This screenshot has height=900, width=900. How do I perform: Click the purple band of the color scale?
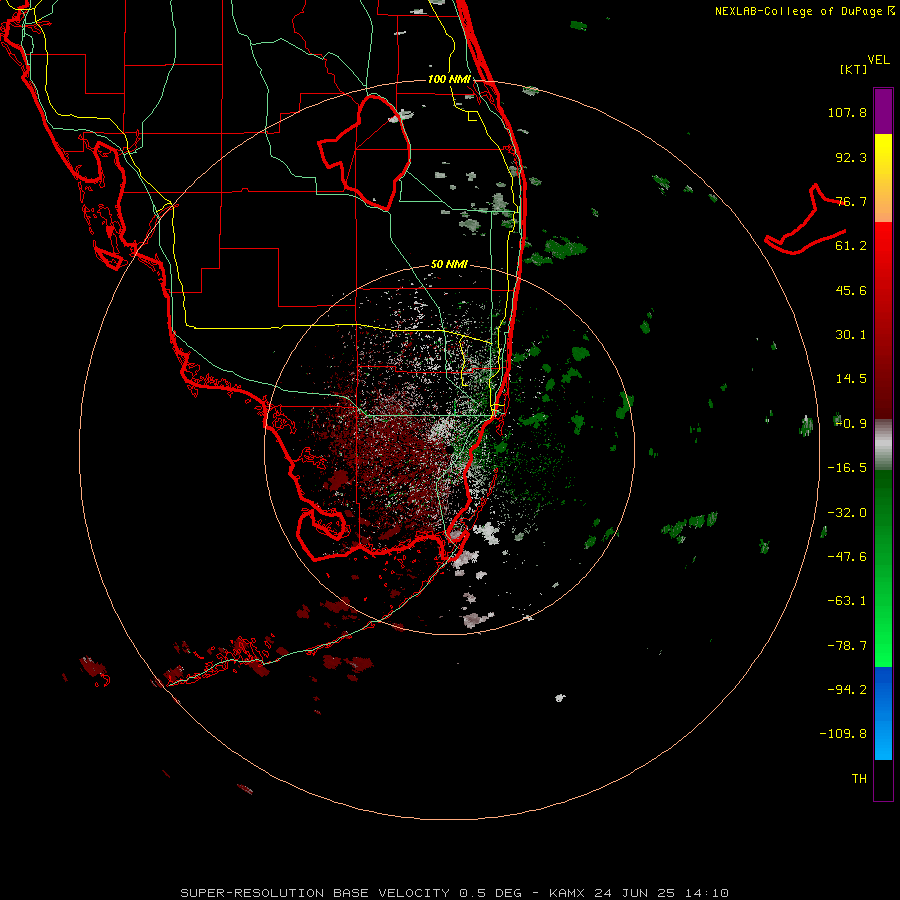pos(883,111)
